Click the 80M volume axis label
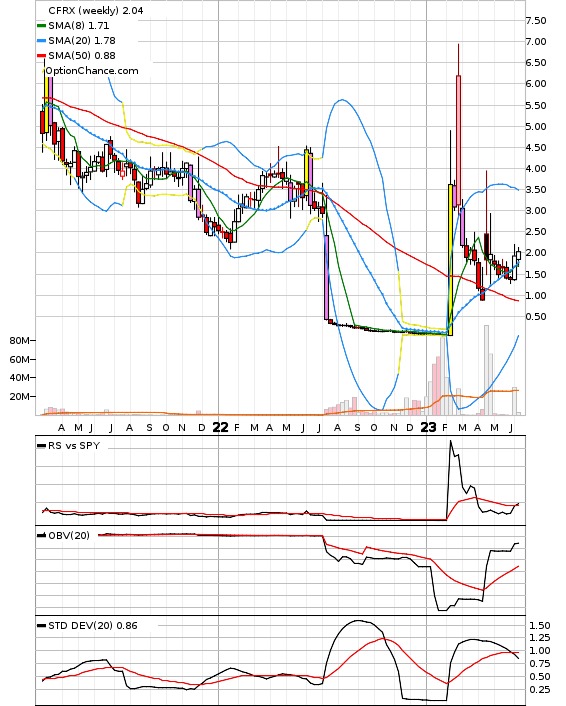This screenshot has width=566, height=706. [20, 340]
